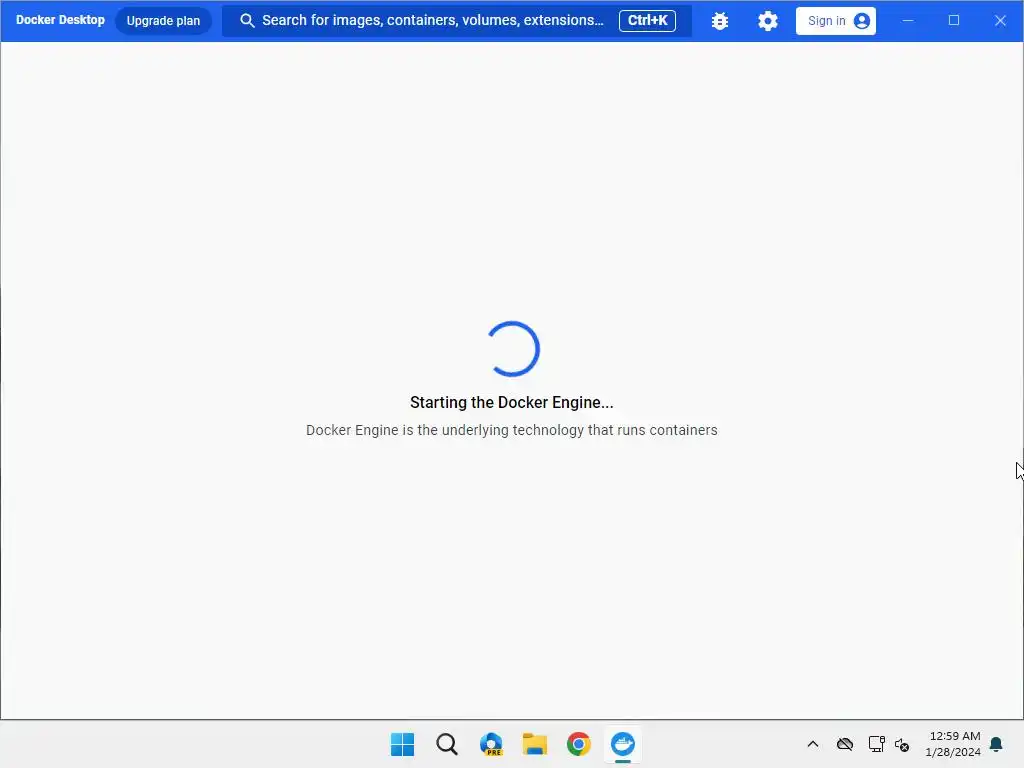Click the Sign in button
1024x768 pixels.
coord(836,21)
